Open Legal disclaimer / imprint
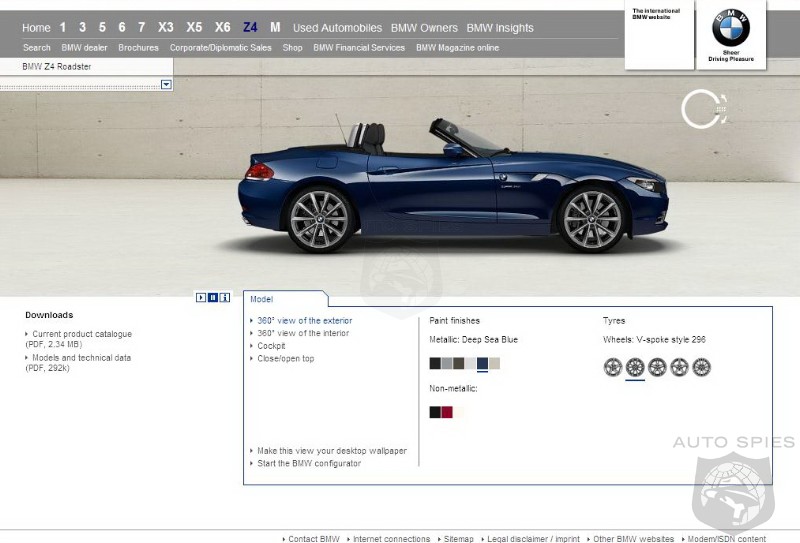The width and height of the screenshot is (800, 543). pyautogui.click(x=533, y=538)
